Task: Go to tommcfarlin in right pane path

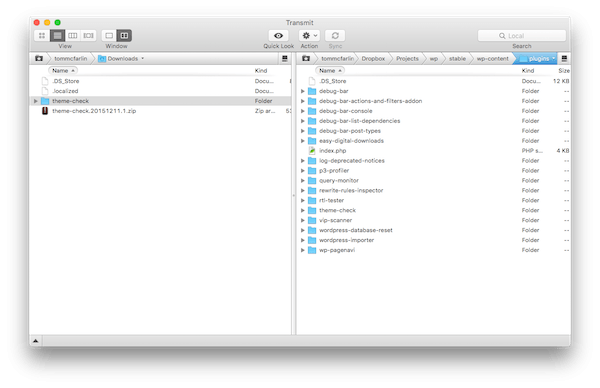Action: (338, 59)
